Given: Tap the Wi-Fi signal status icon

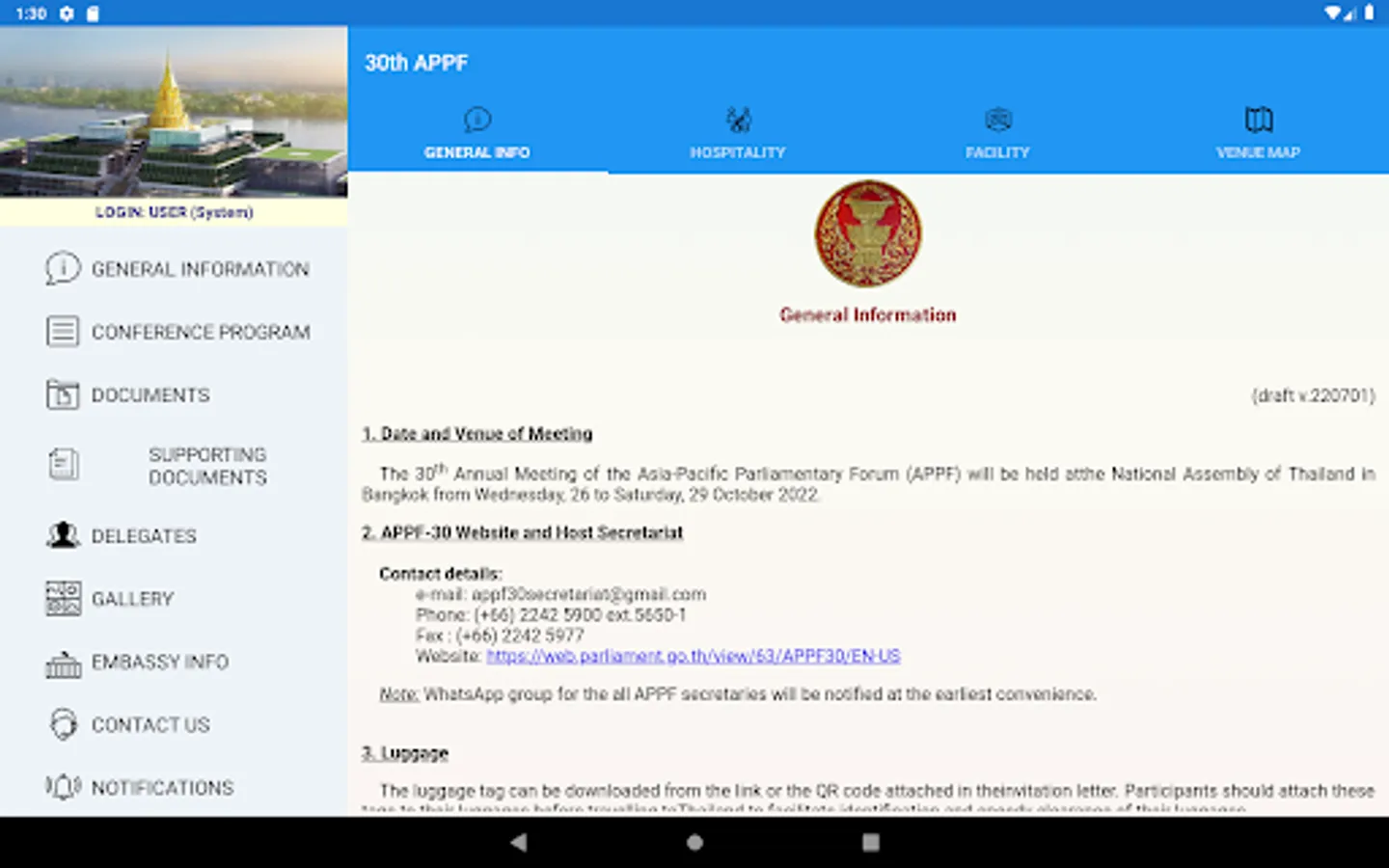Looking at the screenshot, I should (x=1334, y=14).
